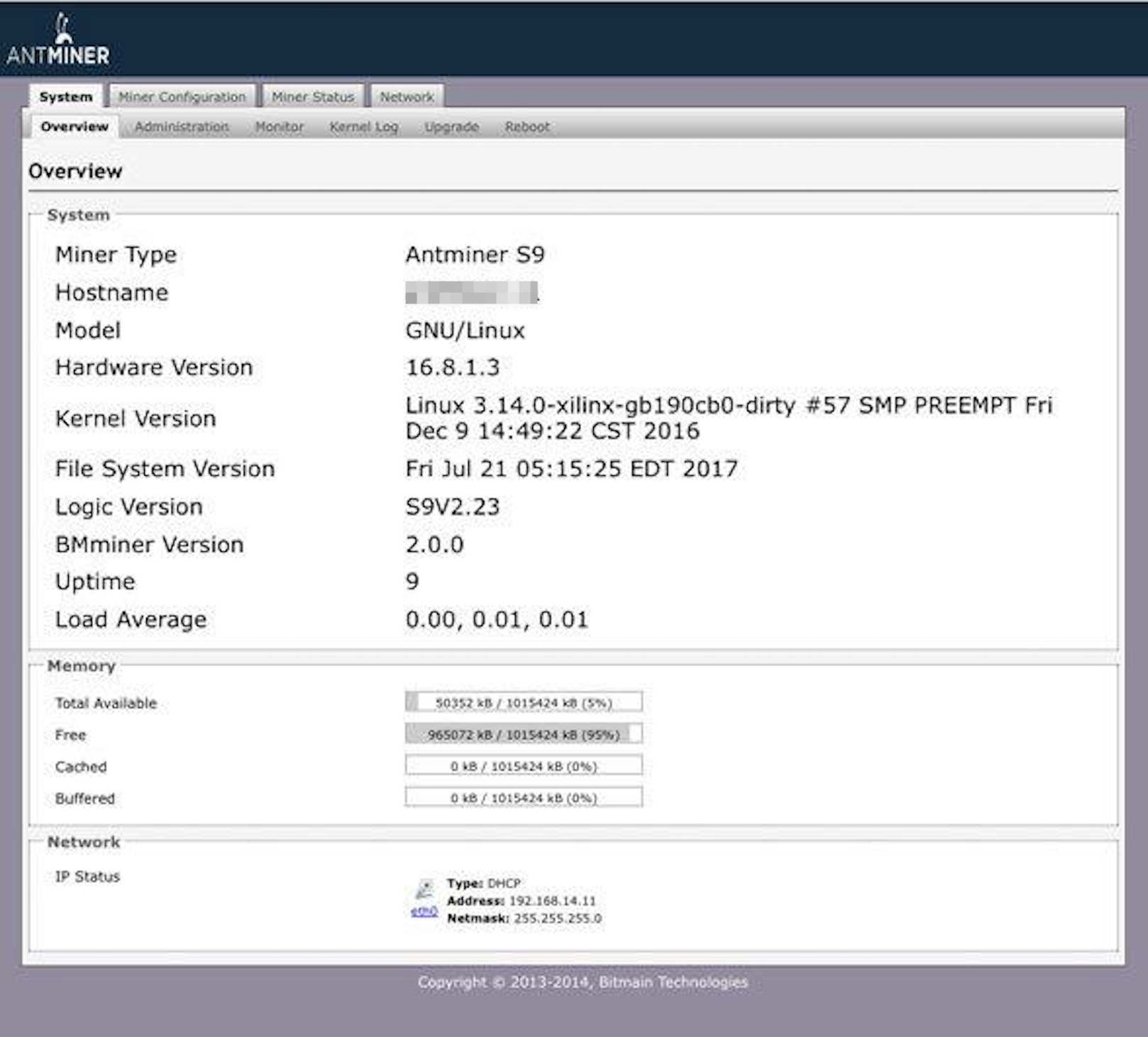Image resolution: width=1148 pixels, height=1037 pixels.
Task: Click the 'Overview' page heading
Action: coord(75,171)
